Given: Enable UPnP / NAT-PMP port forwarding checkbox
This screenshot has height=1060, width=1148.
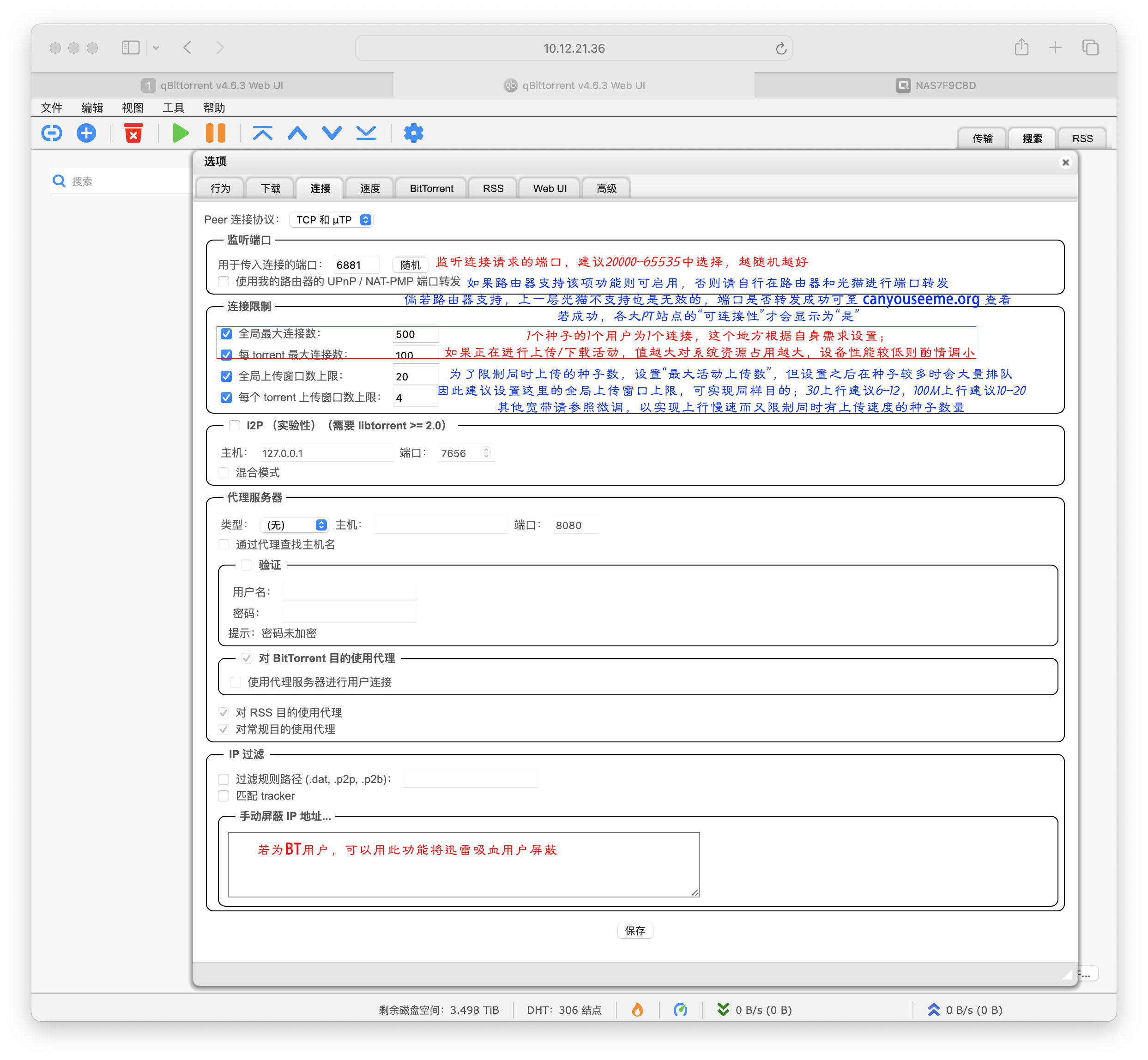Looking at the screenshot, I should (x=224, y=282).
